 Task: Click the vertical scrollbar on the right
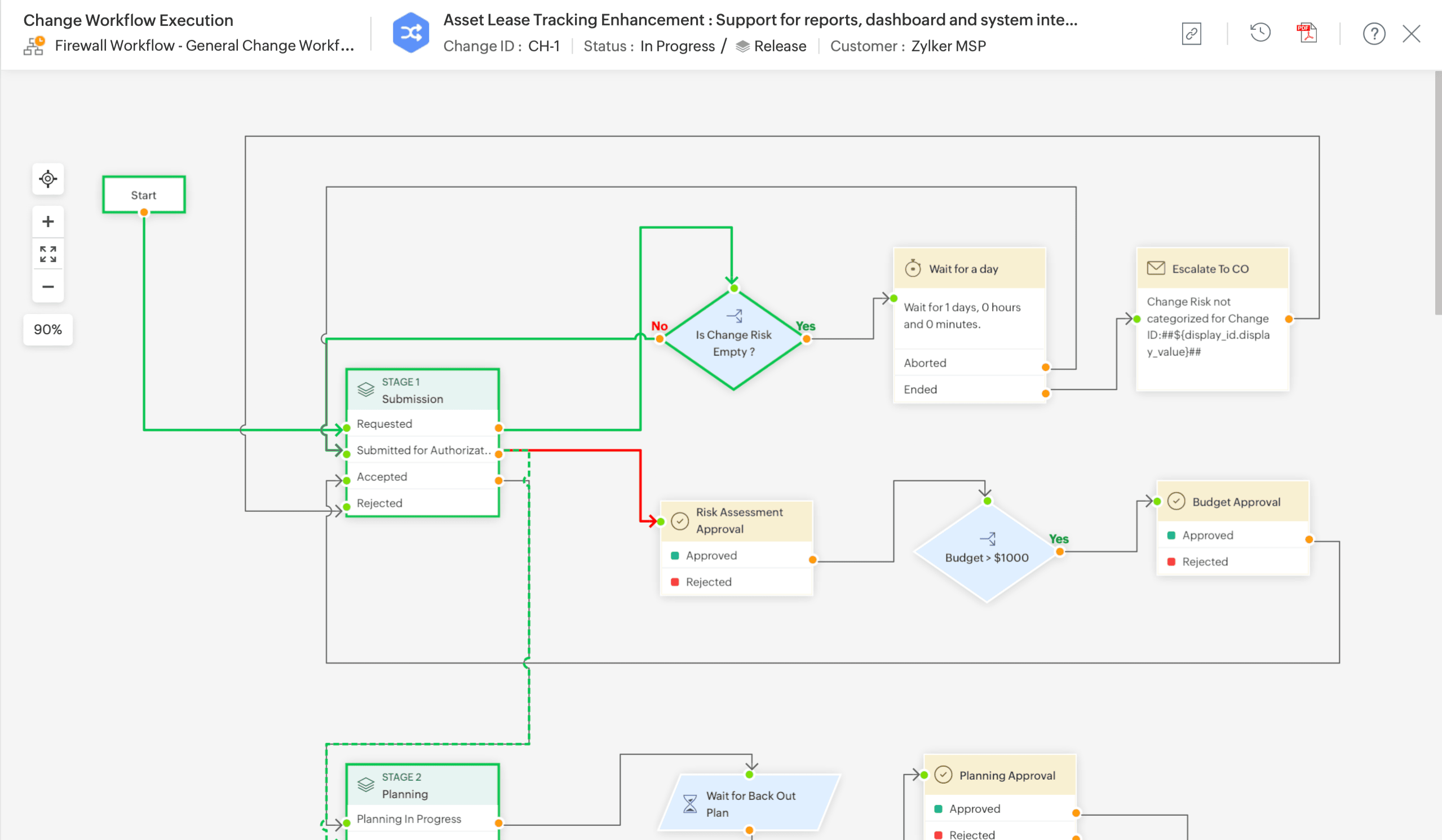click(x=1437, y=192)
